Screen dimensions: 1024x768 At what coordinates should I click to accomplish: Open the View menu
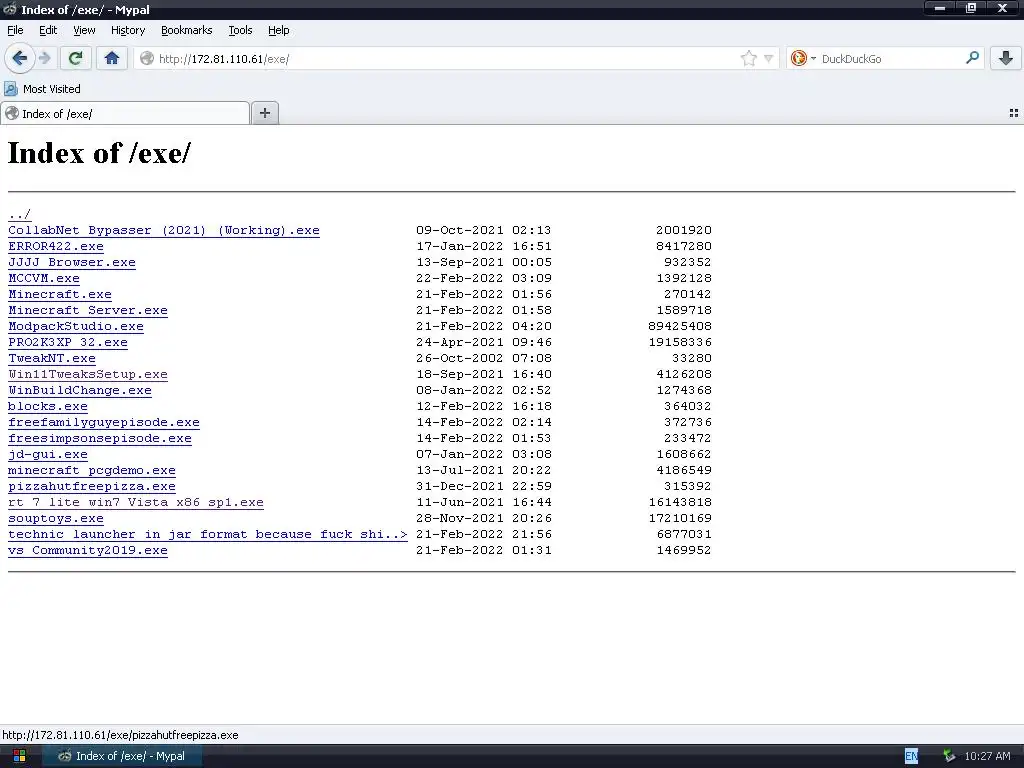[84, 30]
